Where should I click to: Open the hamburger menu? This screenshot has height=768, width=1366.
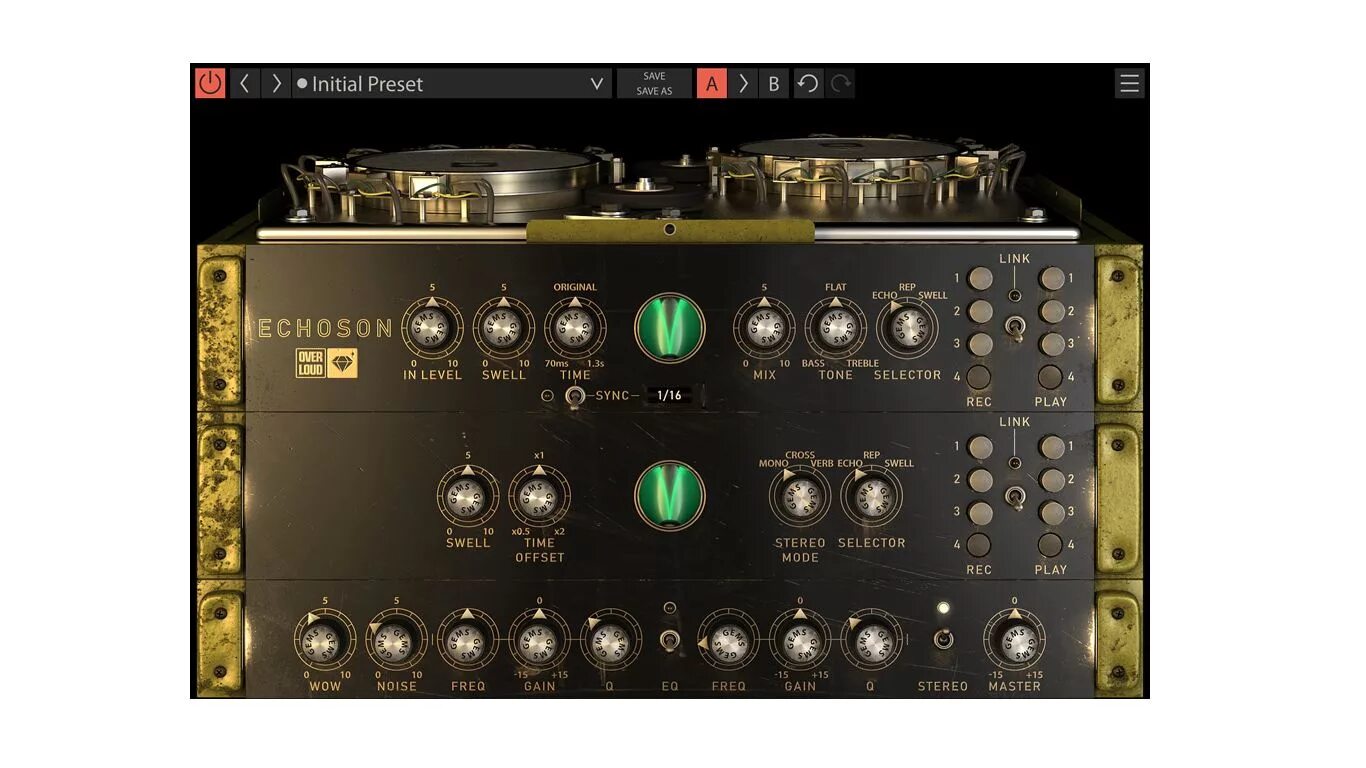(x=1129, y=83)
